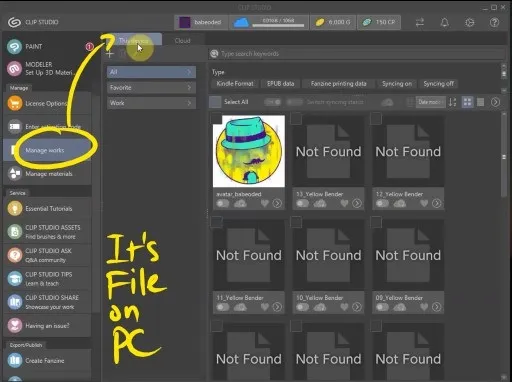Click the sync transfer arrows icon

pos(420,22)
